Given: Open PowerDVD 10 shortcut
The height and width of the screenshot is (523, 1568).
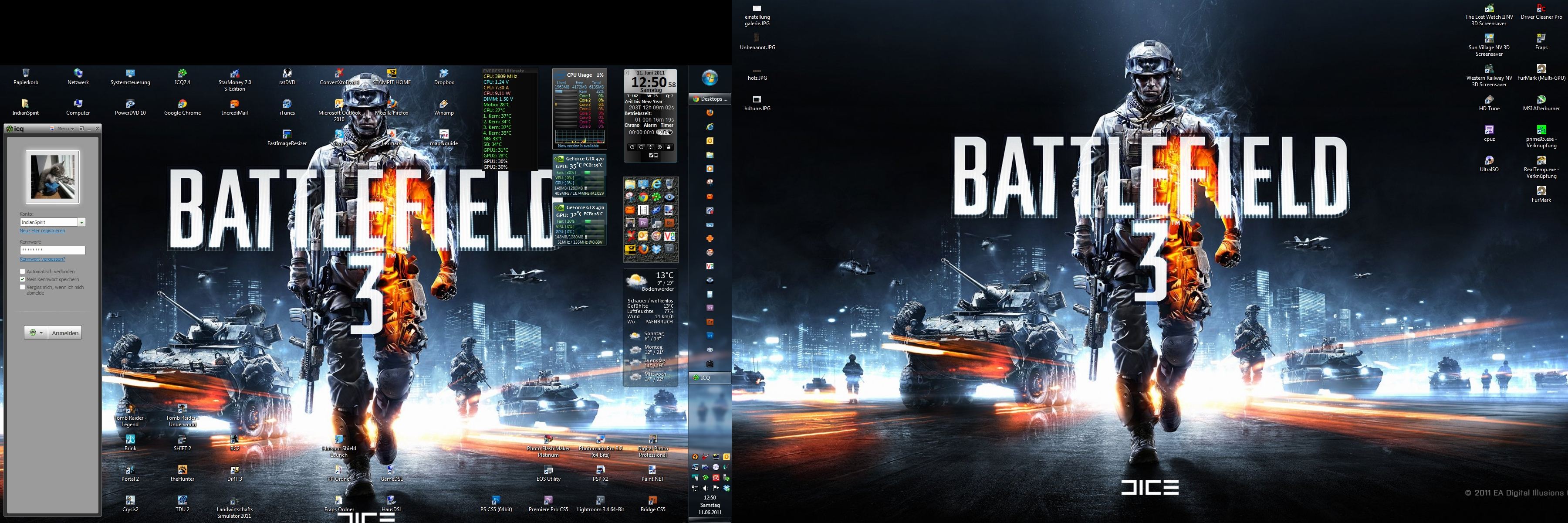Looking at the screenshot, I should click(x=130, y=107).
